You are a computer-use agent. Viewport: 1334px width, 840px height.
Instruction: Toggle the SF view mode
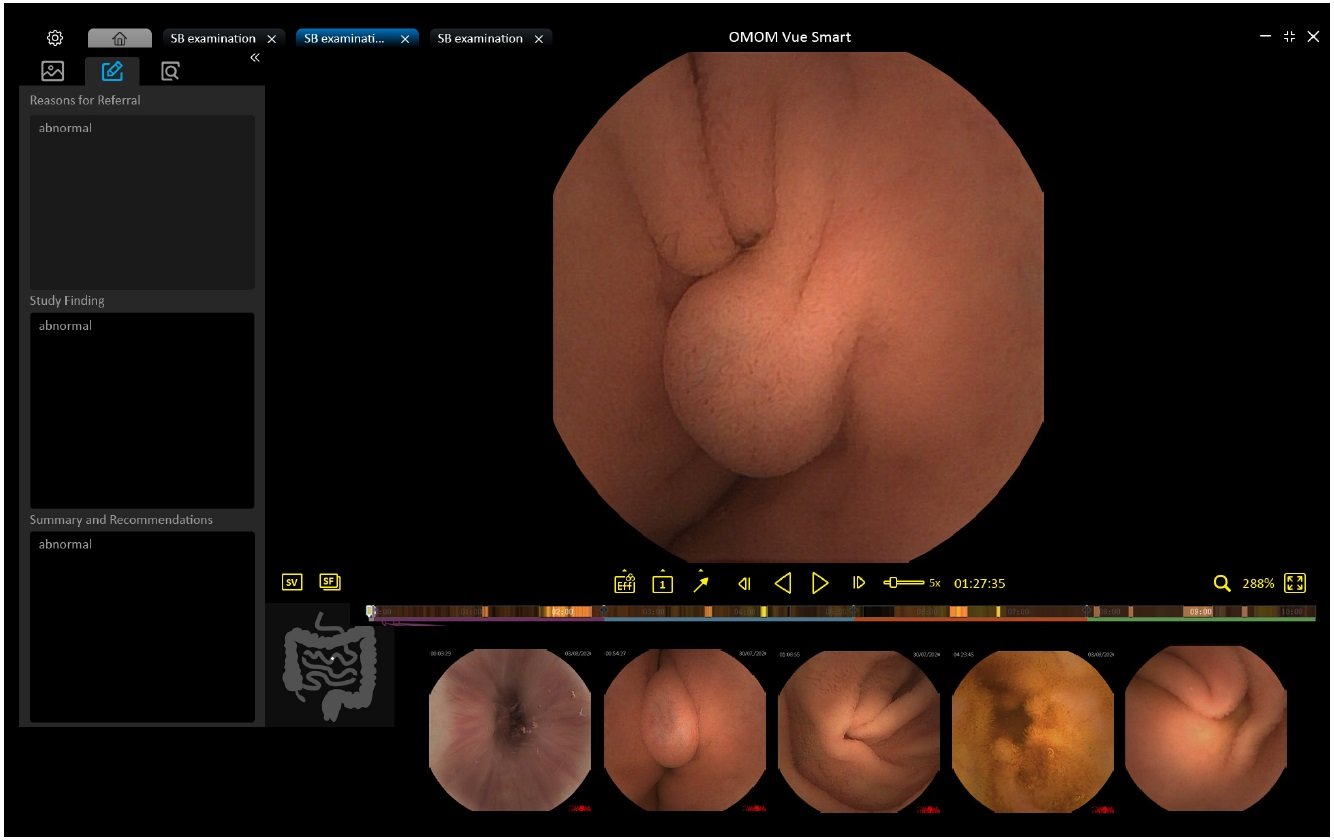[329, 582]
